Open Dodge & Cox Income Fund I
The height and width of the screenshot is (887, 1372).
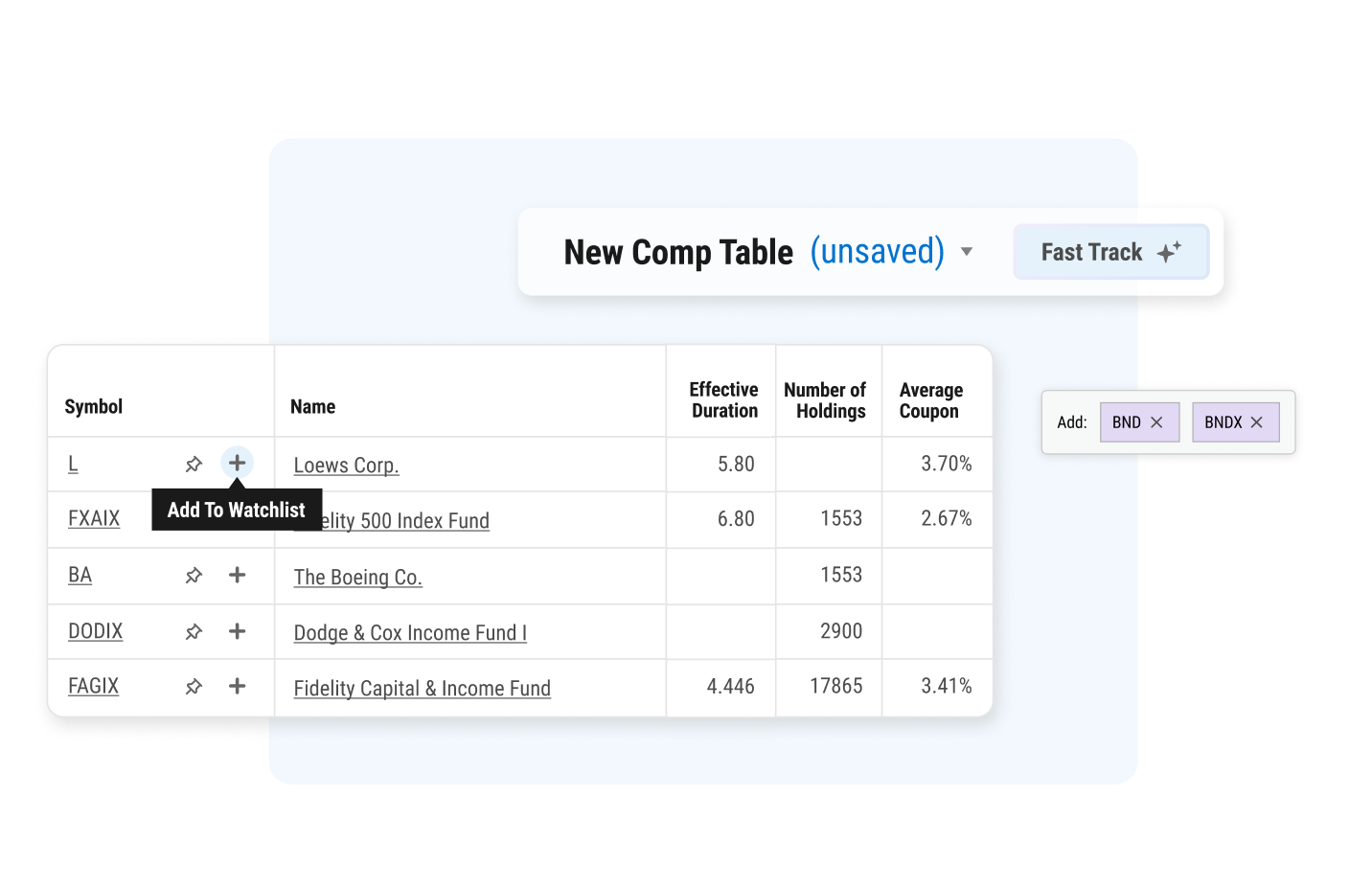(x=410, y=633)
